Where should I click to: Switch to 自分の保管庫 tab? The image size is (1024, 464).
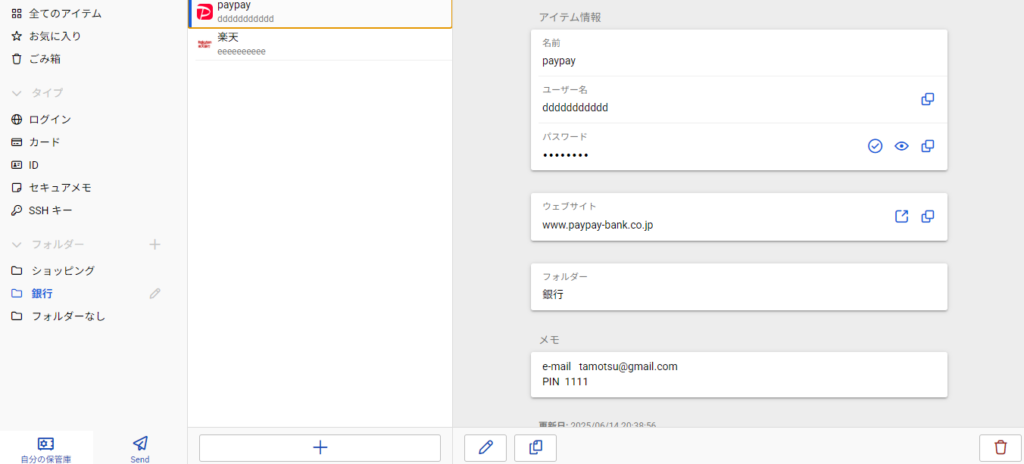(x=46, y=448)
